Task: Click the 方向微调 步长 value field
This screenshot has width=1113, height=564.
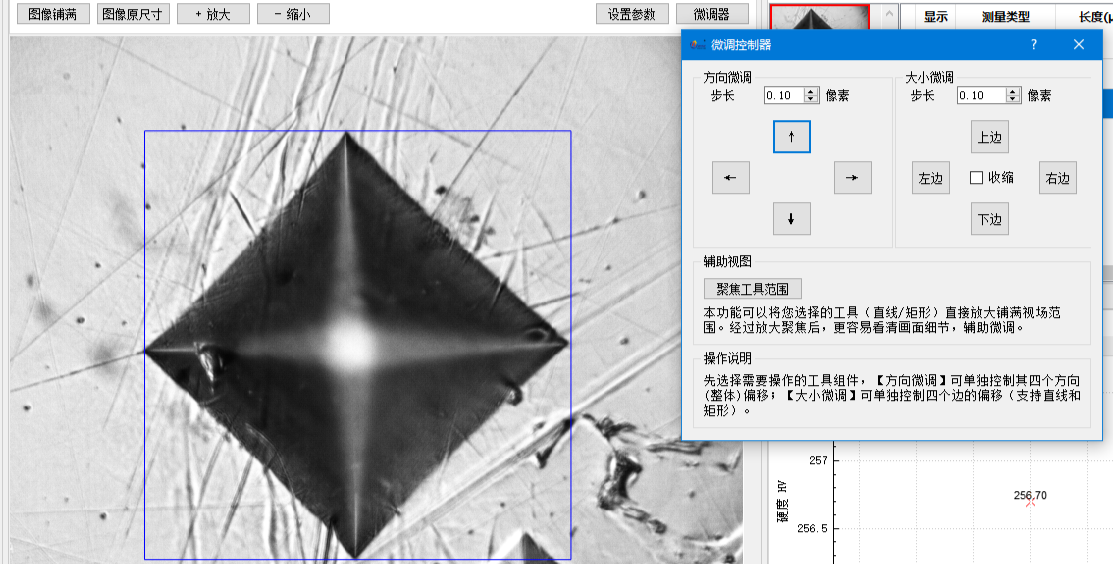Action: click(784, 95)
